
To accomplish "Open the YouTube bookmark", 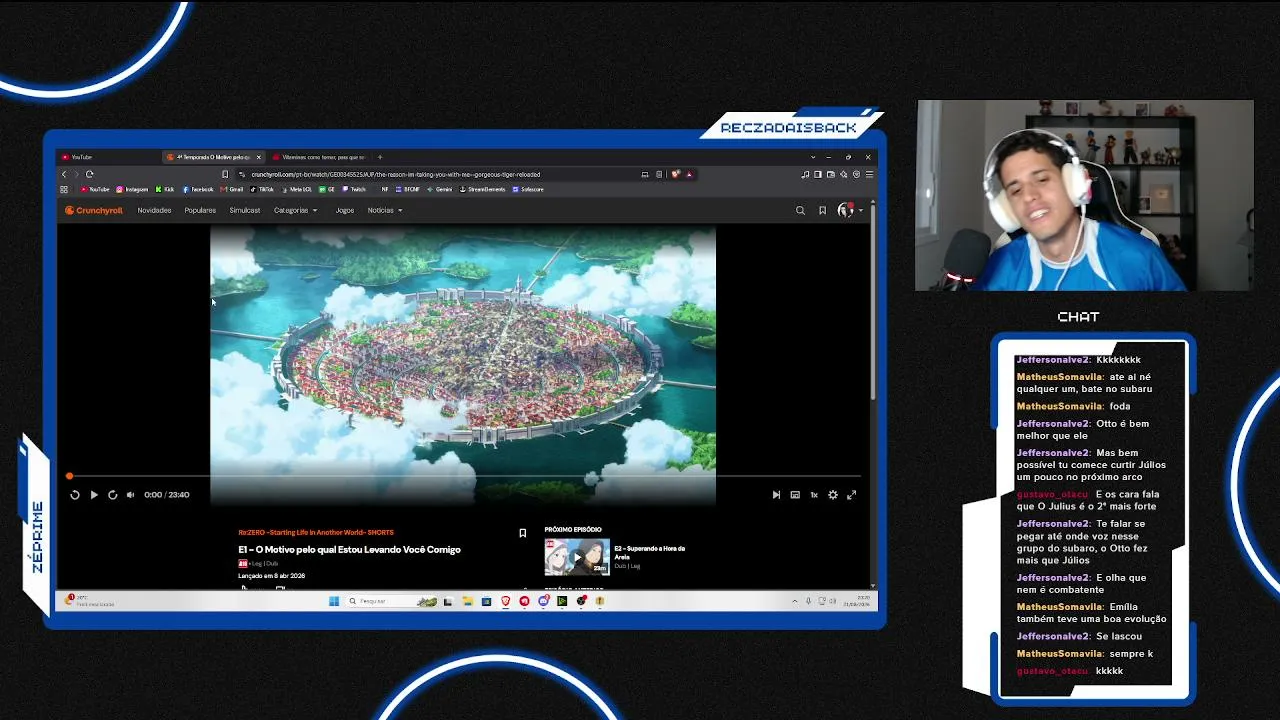I will (x=95, y=189).
